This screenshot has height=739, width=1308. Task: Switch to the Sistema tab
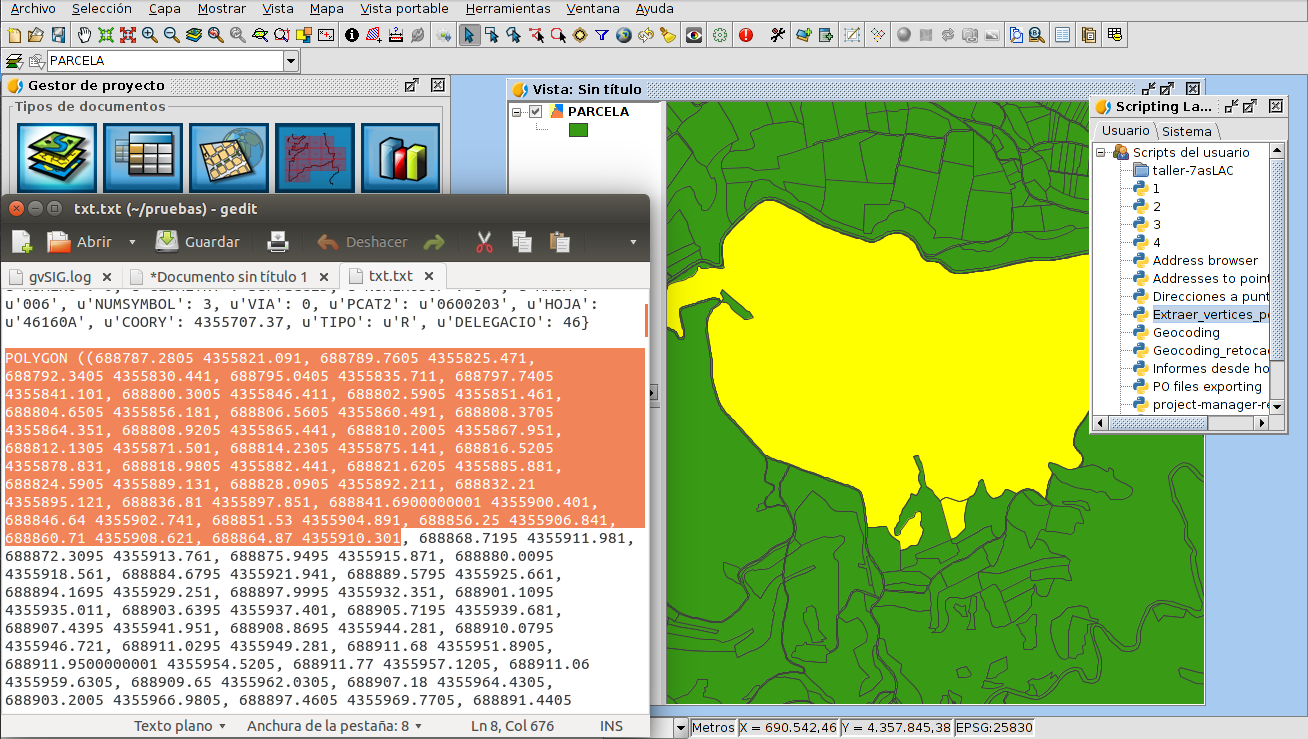point(1187,131)
